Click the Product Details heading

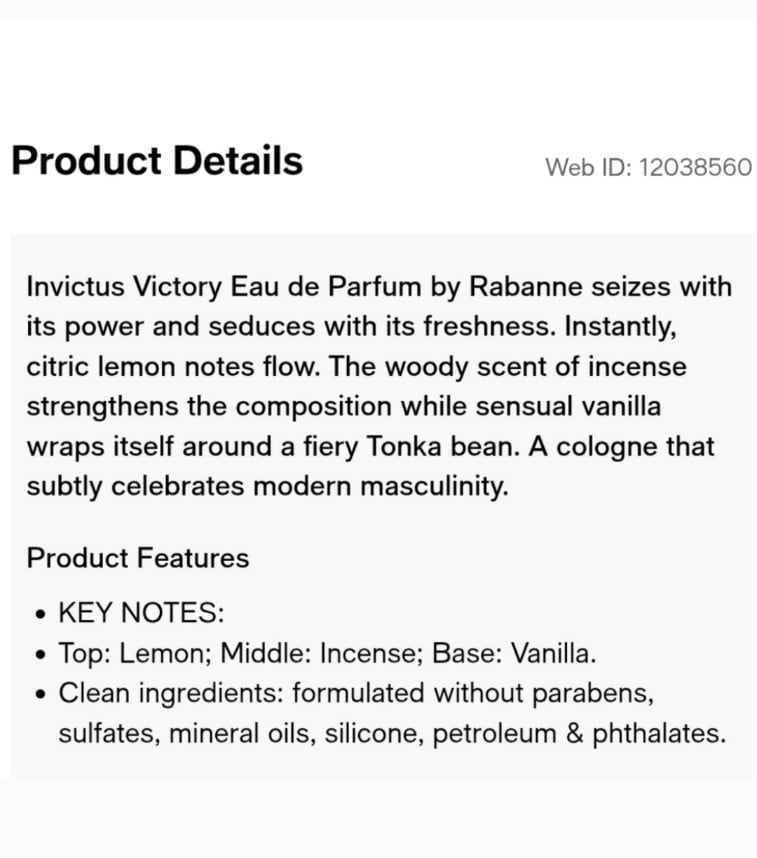point(157,161)
